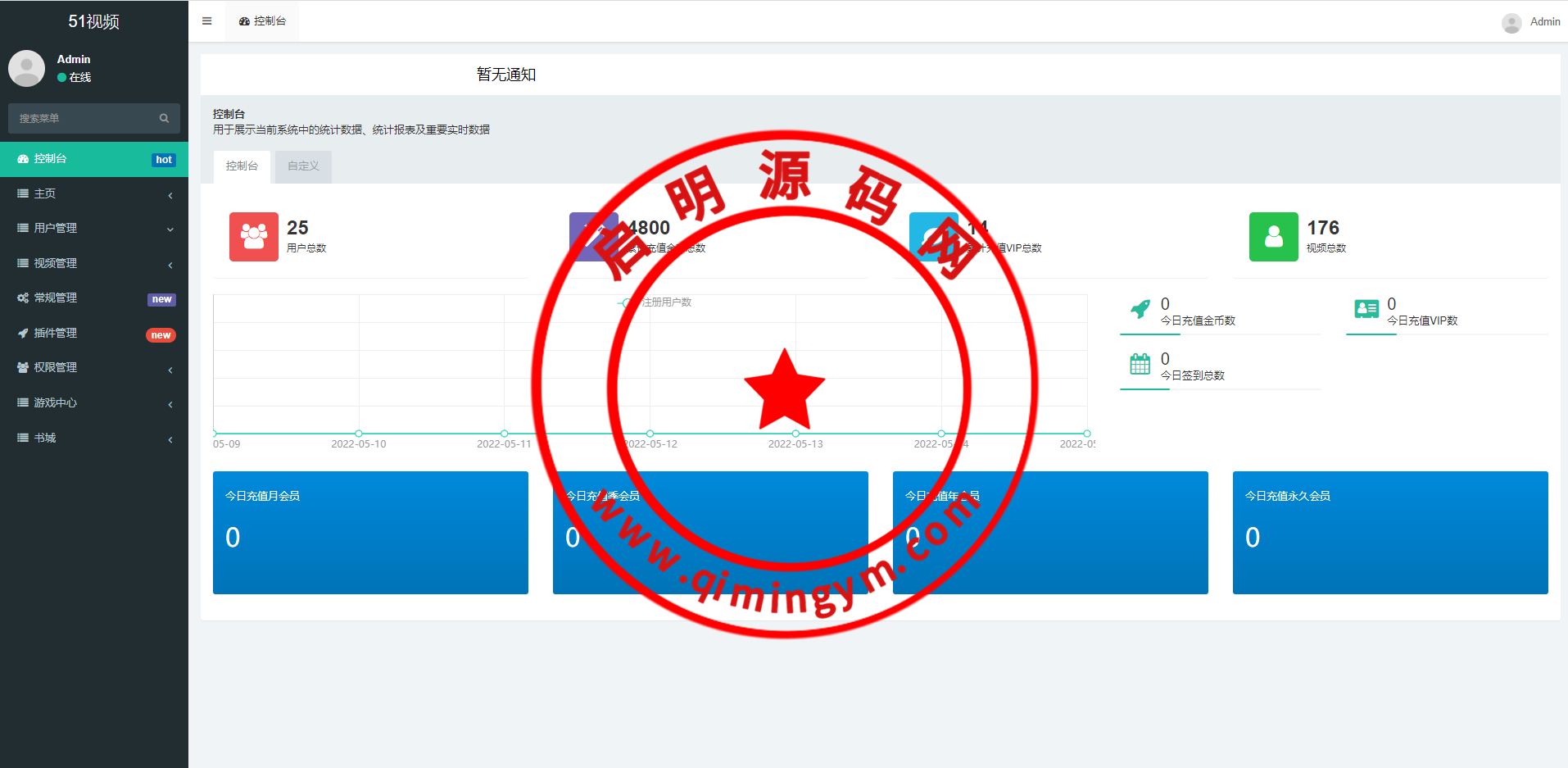Image resolution: width=1568 pixels, height=768 pixels.
Task: Open 插件管理 in the sidebar
Action: [94, 334]
